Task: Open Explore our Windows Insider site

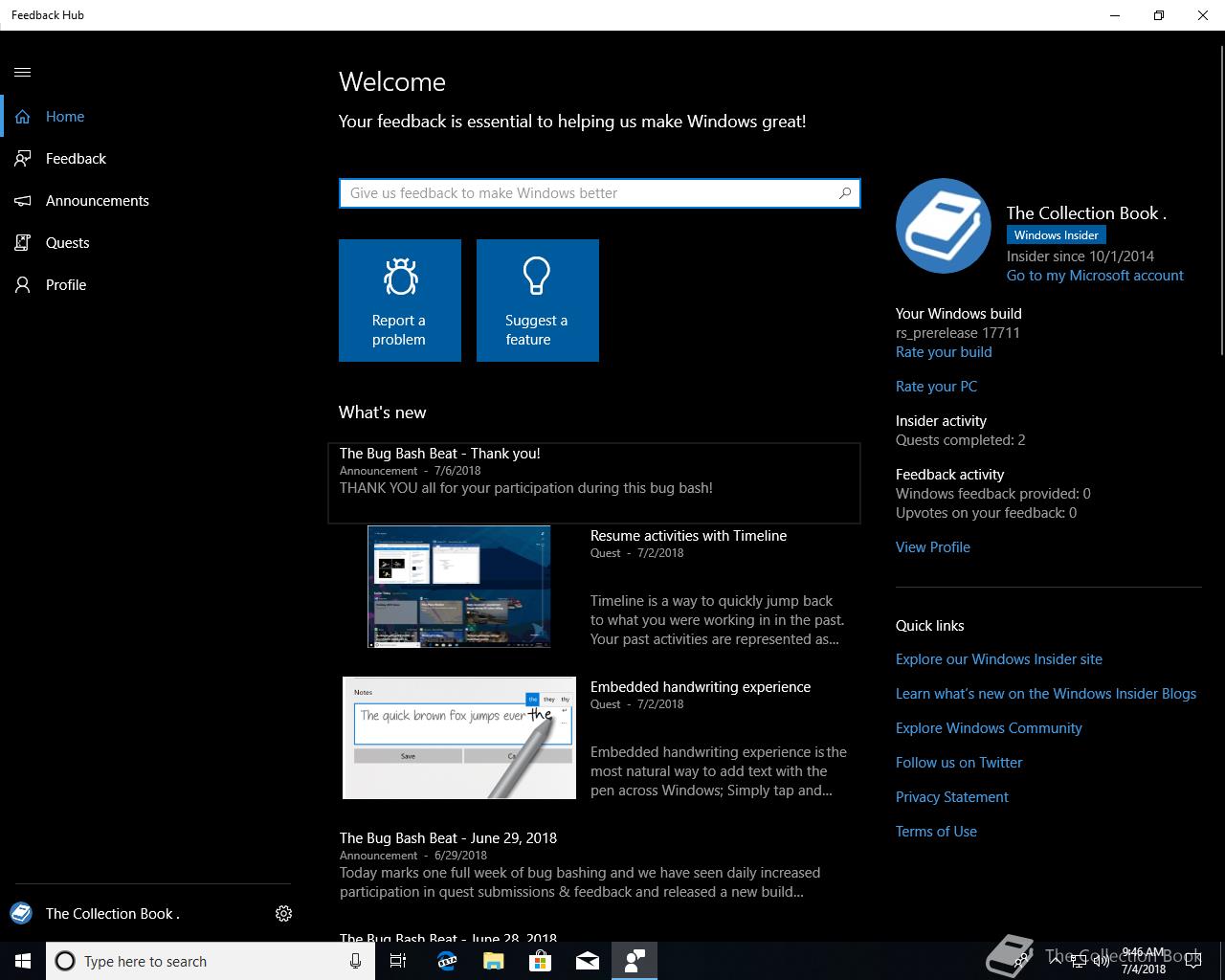Action: pos(999,659)
